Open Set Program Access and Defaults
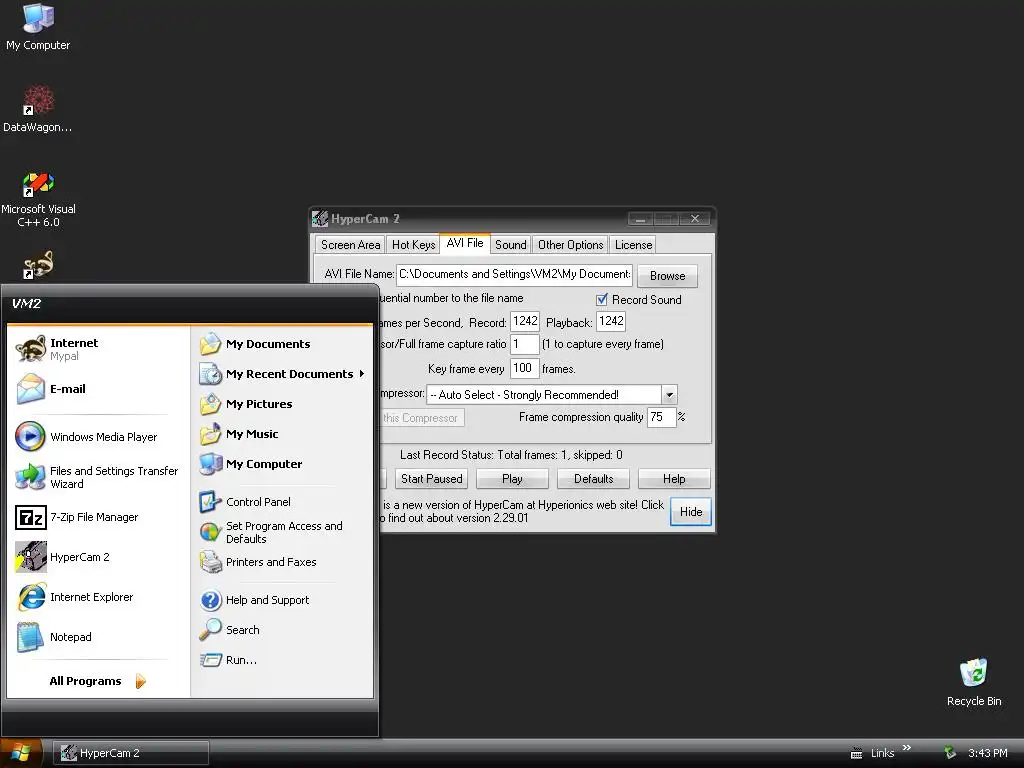The image size is (1024, 768). point(281,532)
